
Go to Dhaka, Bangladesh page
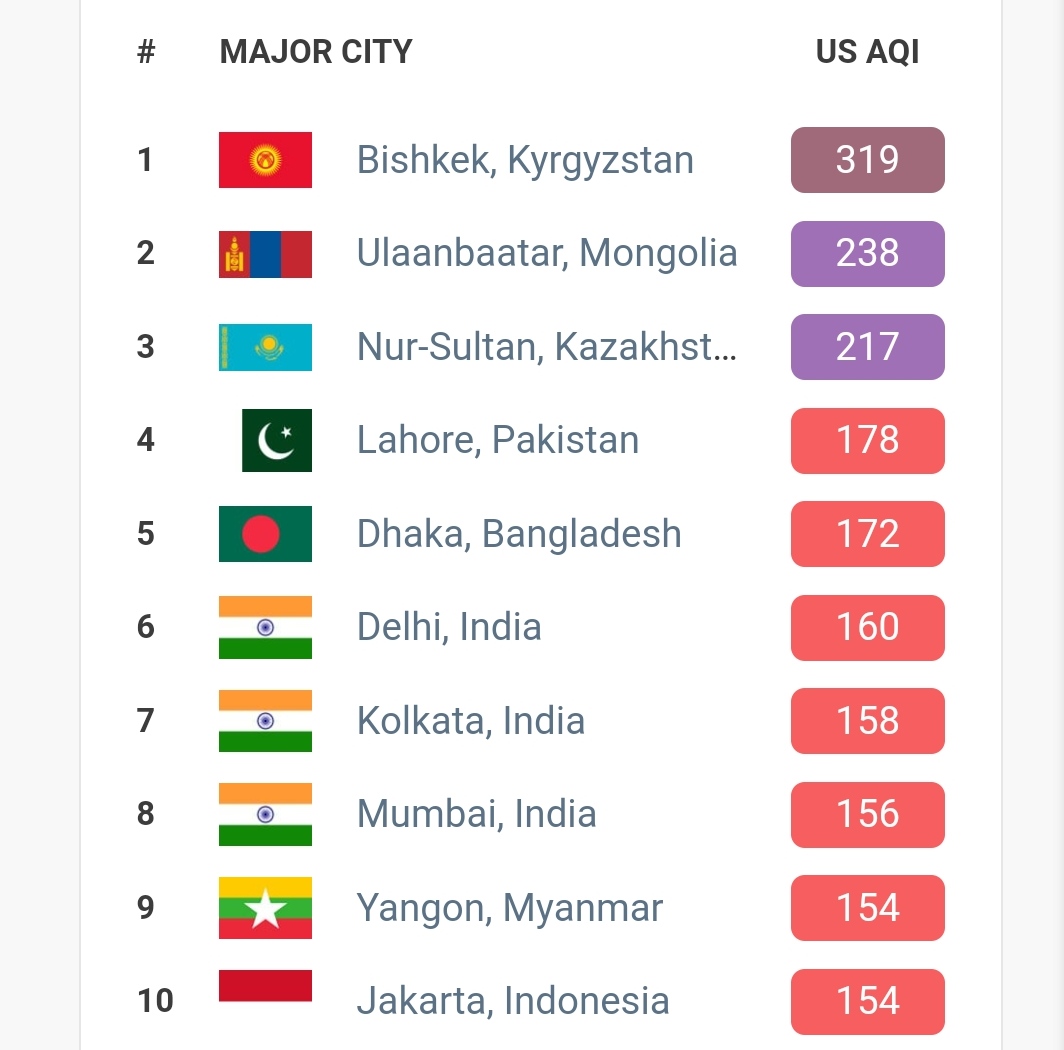pos(519,534)
